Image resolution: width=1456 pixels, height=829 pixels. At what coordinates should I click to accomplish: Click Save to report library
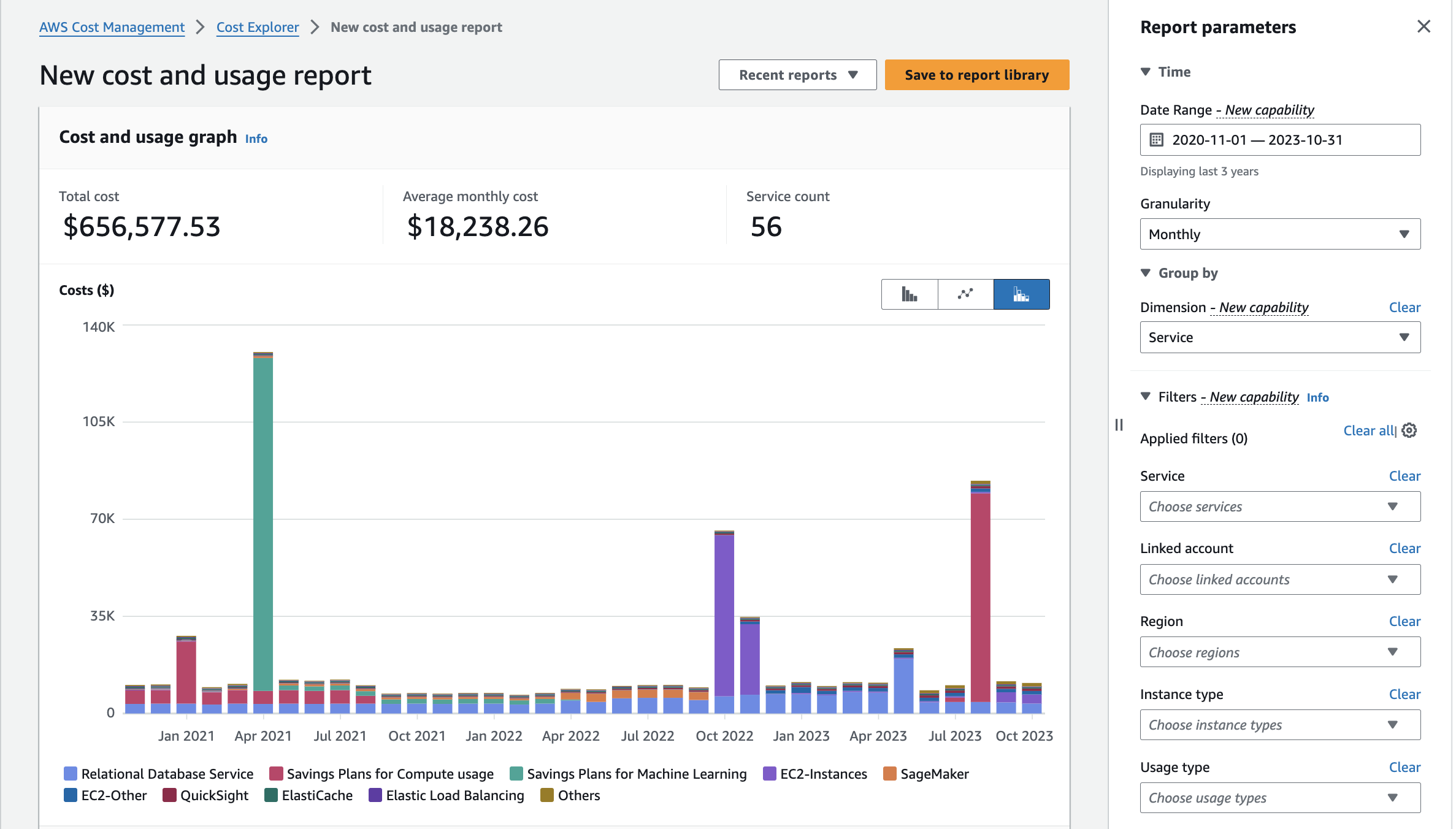pos(977,75)
